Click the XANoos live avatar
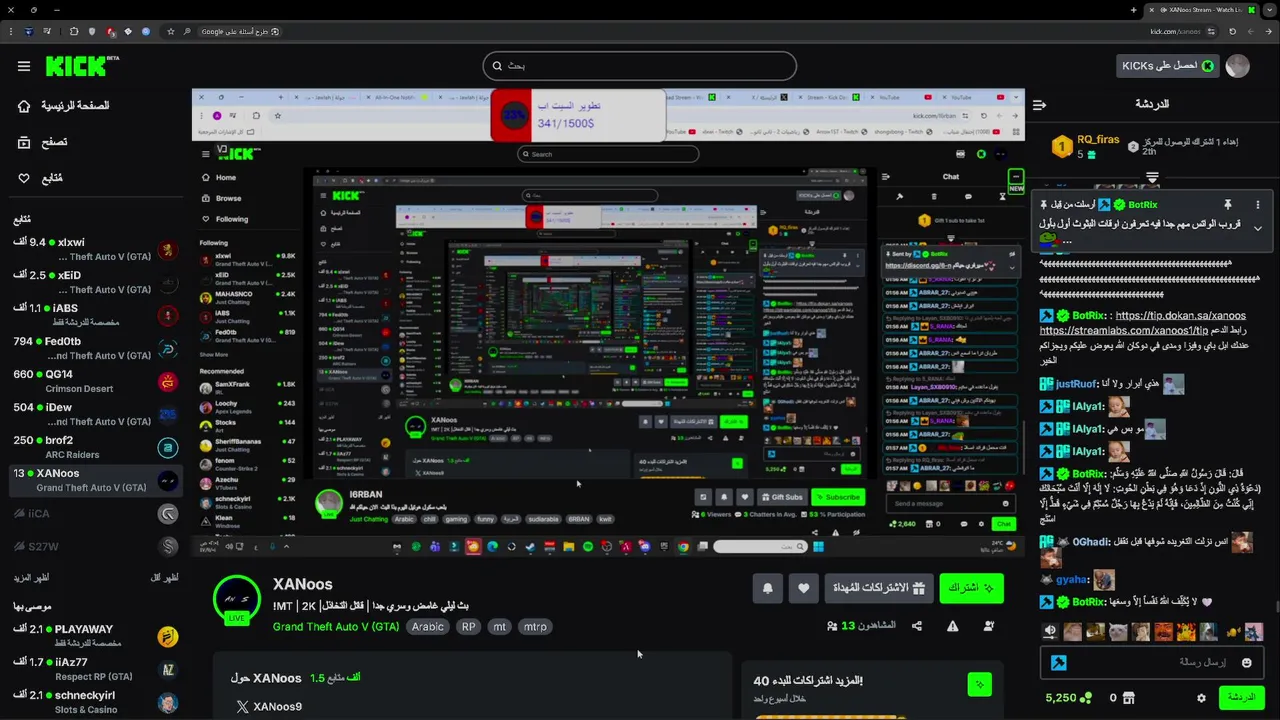 [x=237, y=599]
